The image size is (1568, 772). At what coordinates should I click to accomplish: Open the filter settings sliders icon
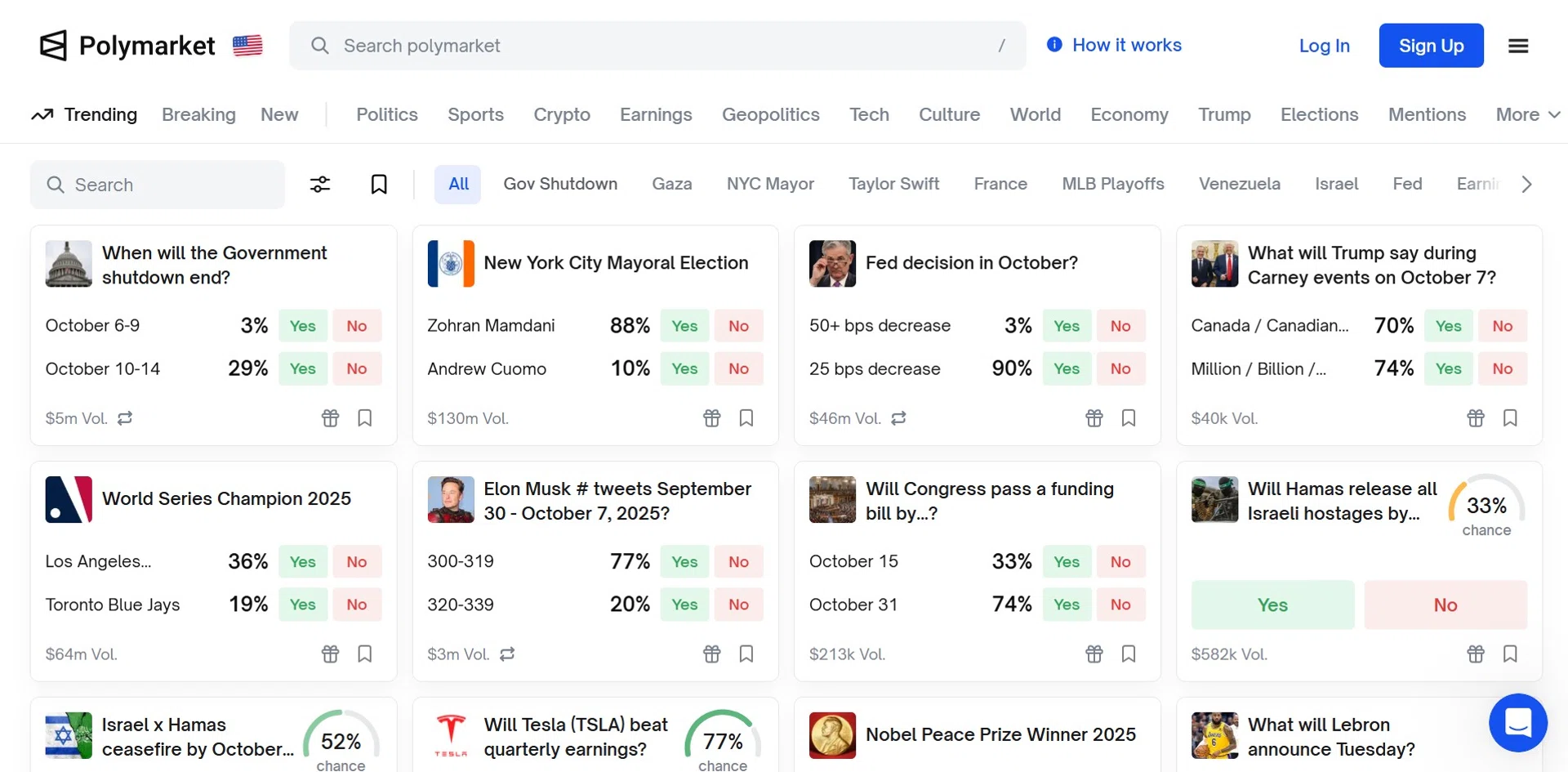pos(320,185)
